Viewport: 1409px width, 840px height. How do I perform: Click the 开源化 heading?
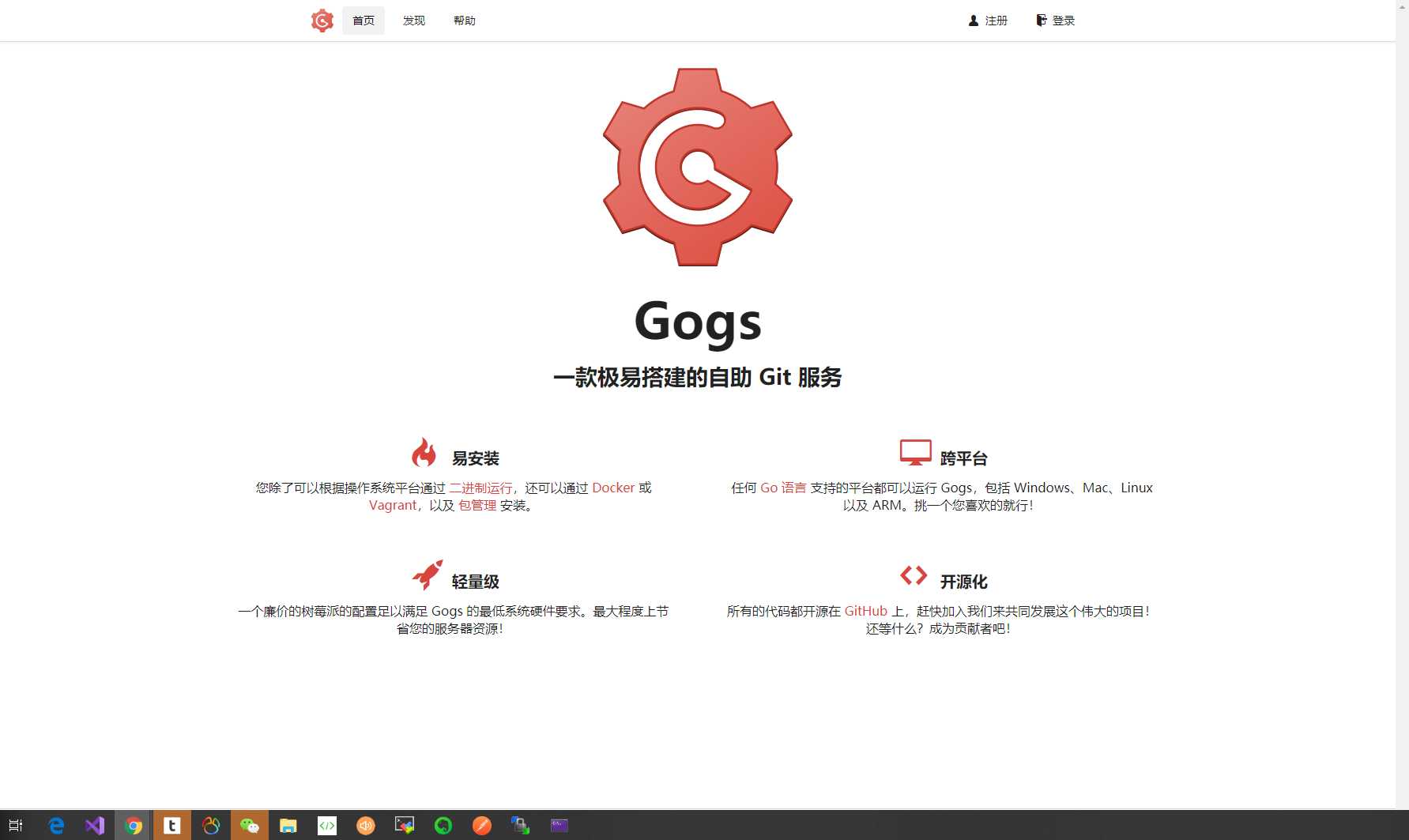tap(964, 582)
